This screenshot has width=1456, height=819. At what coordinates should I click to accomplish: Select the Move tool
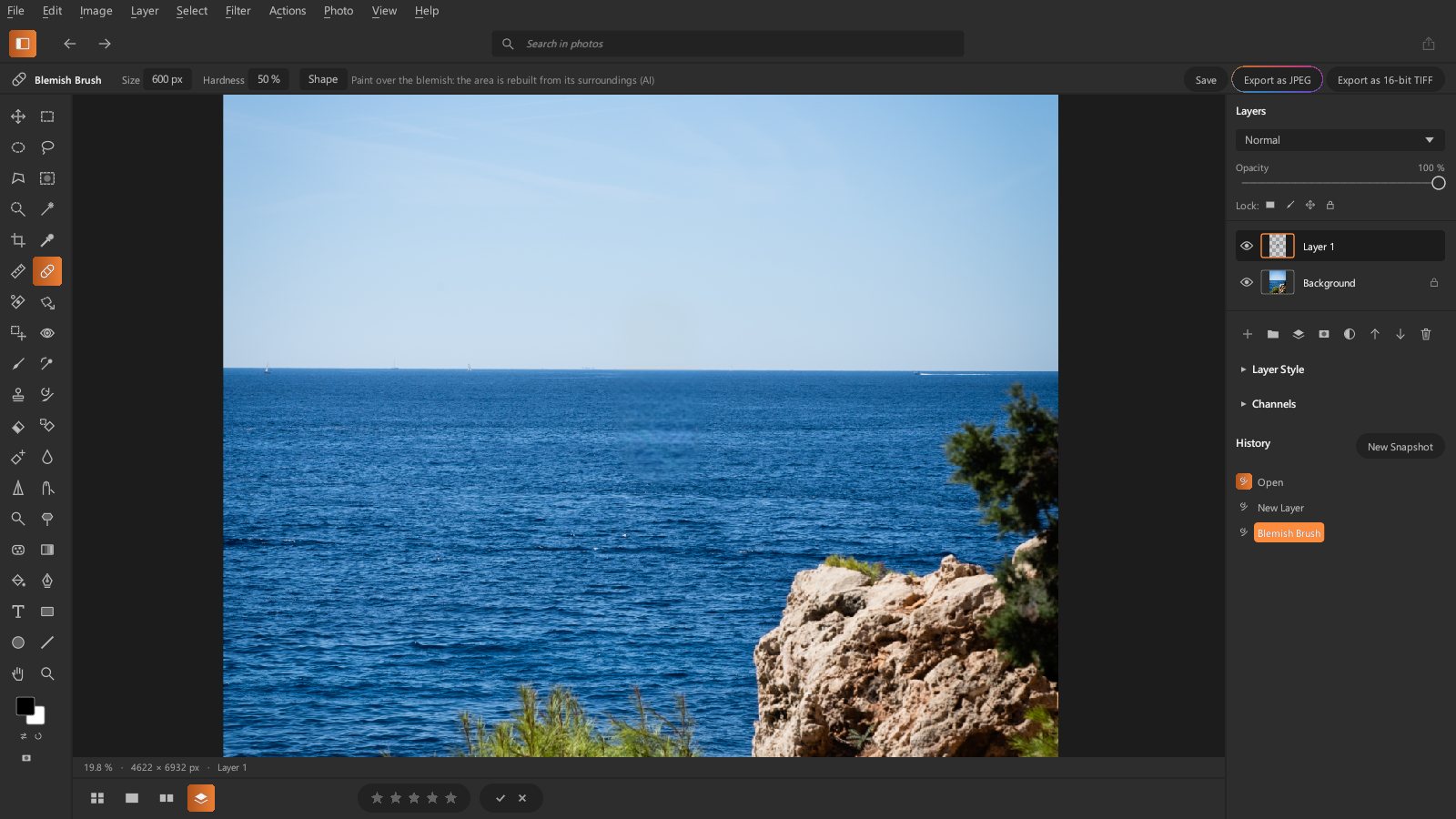point(18,116)
